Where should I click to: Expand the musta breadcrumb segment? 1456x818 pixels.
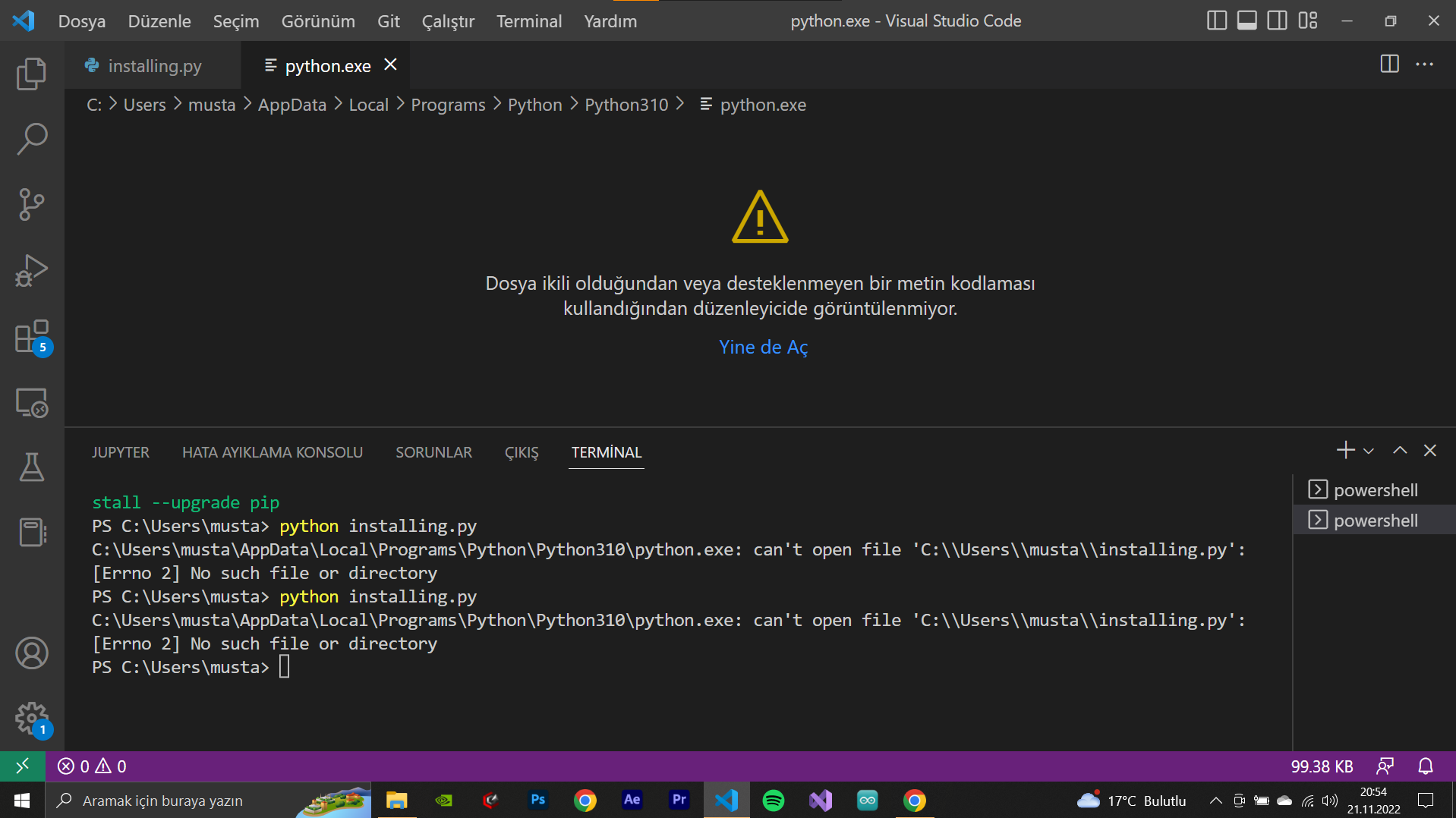[x=212, y=105]
